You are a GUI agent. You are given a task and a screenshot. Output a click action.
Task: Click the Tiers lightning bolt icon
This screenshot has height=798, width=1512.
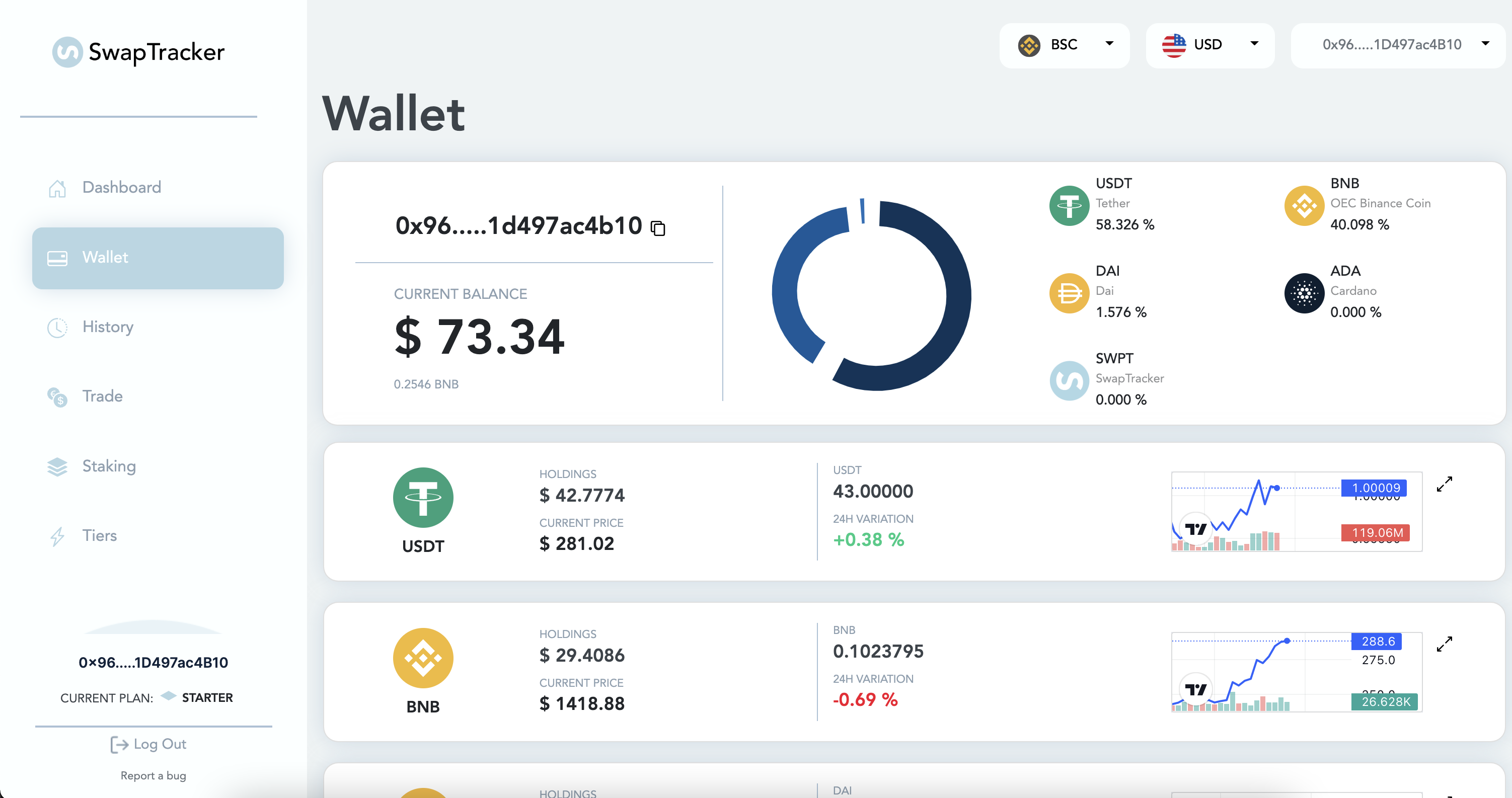pyautogui.click(x=57, y=536)
